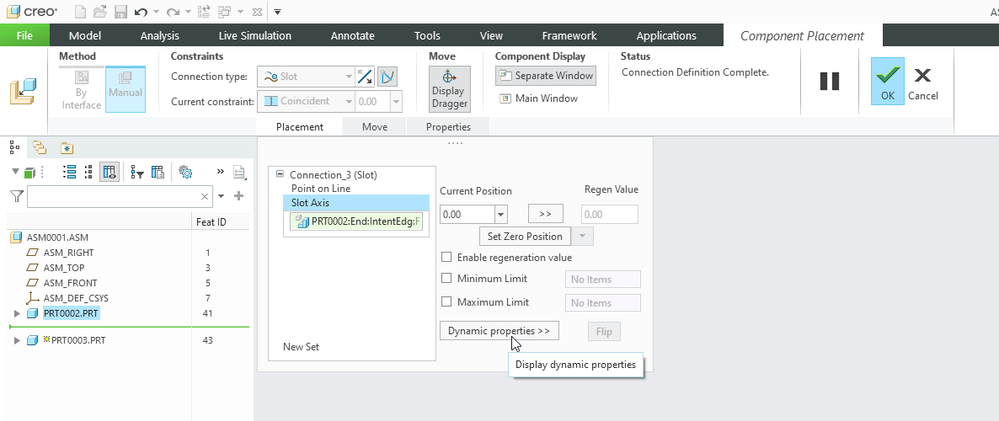Switch to the Framework ribbon tab
This screenshot has width=999, height=421.
(x=569, y=36)
